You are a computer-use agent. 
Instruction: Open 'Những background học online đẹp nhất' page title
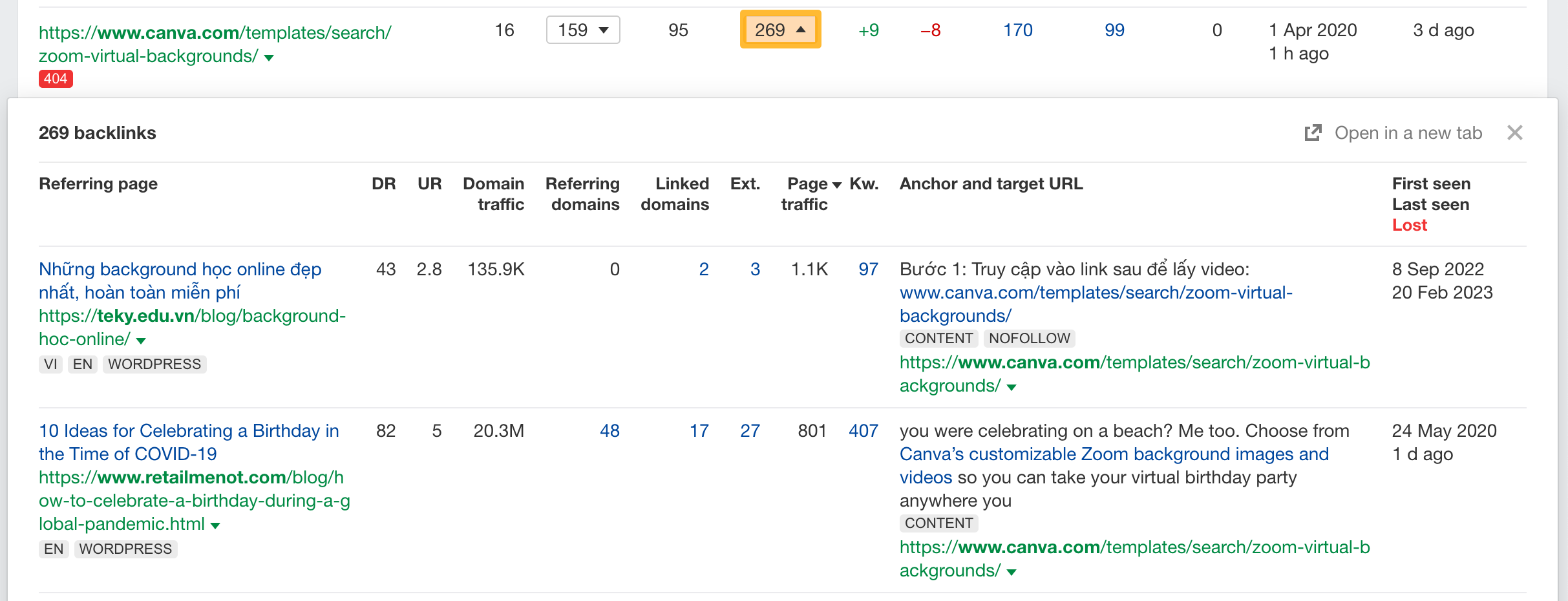click(180, 280)
